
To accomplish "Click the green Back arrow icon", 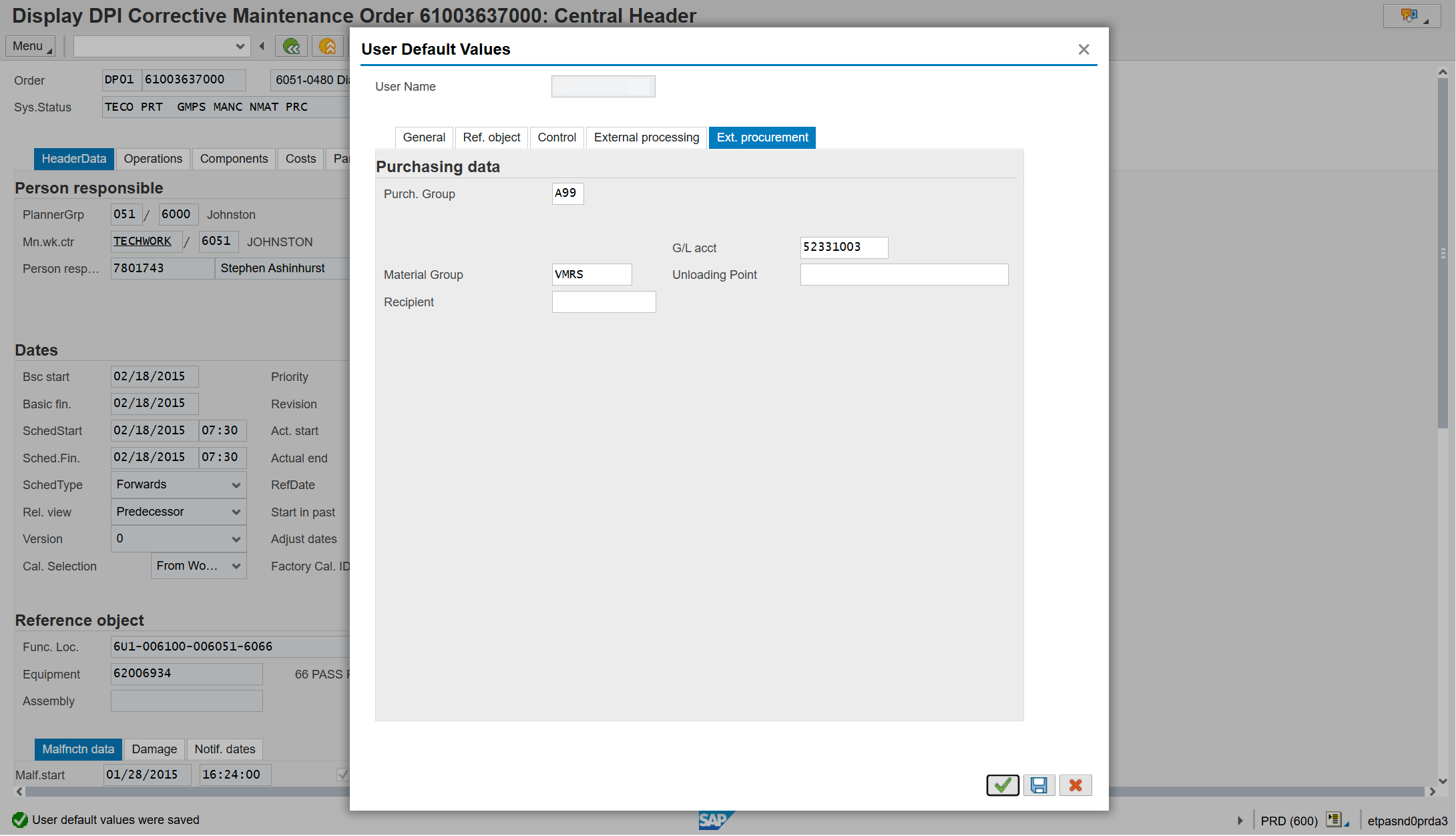I will [x=291, y=46].
